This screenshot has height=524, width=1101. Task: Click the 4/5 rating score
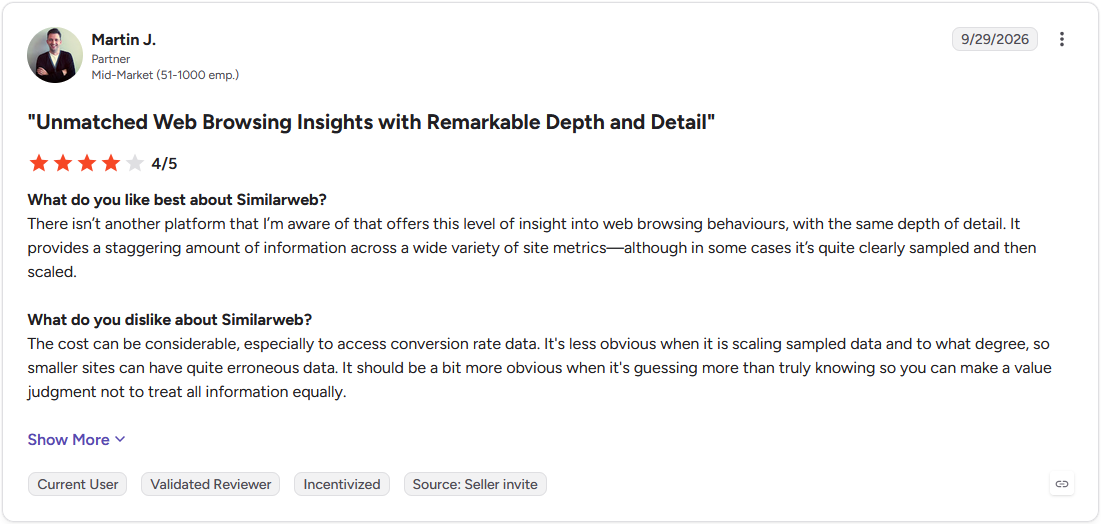(x=164, y=164)
